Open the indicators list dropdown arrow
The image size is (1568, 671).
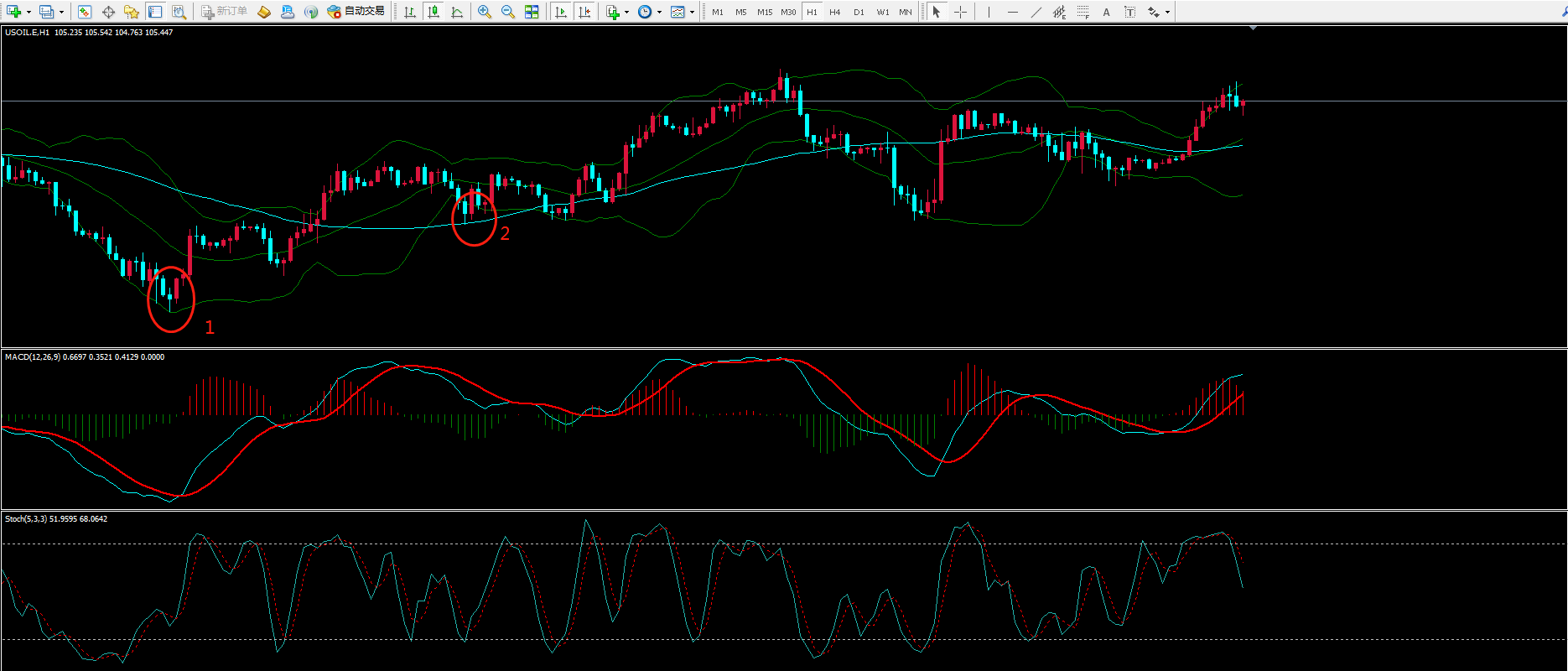[x=626, y=12]
